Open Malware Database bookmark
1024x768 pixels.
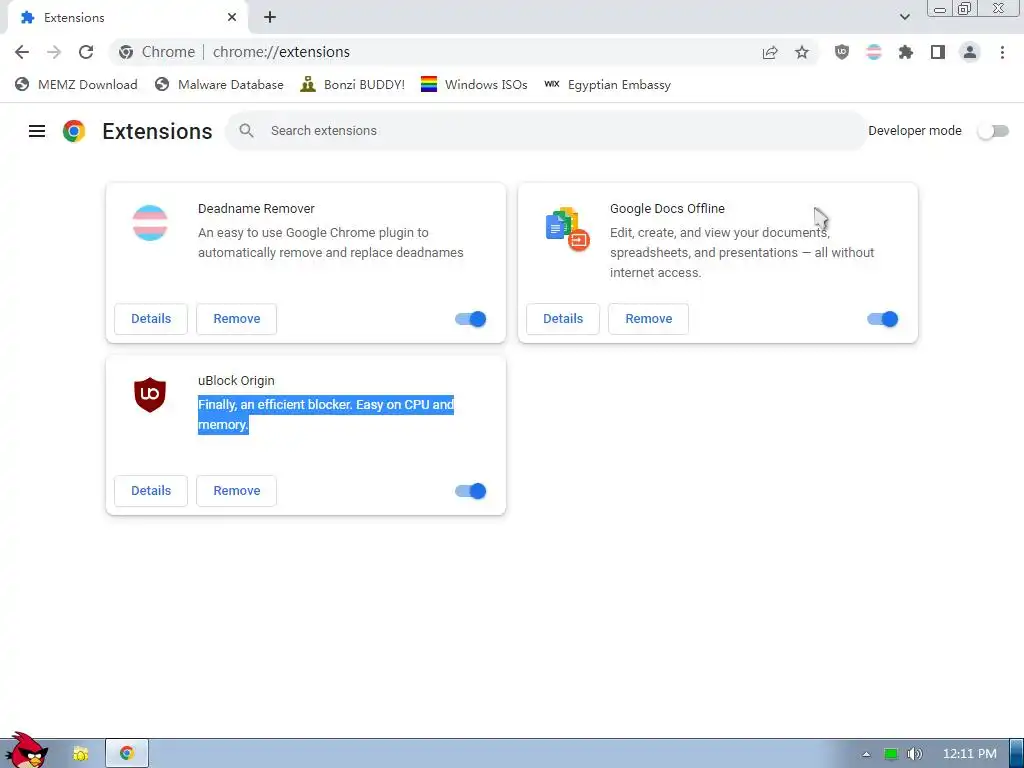pos(219,85)
